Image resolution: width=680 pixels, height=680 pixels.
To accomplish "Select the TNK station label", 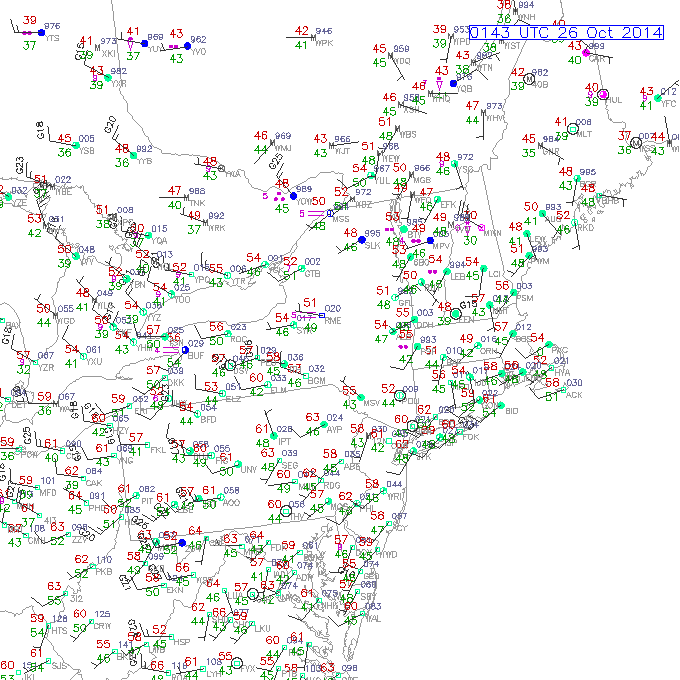I will click(197, 203).
